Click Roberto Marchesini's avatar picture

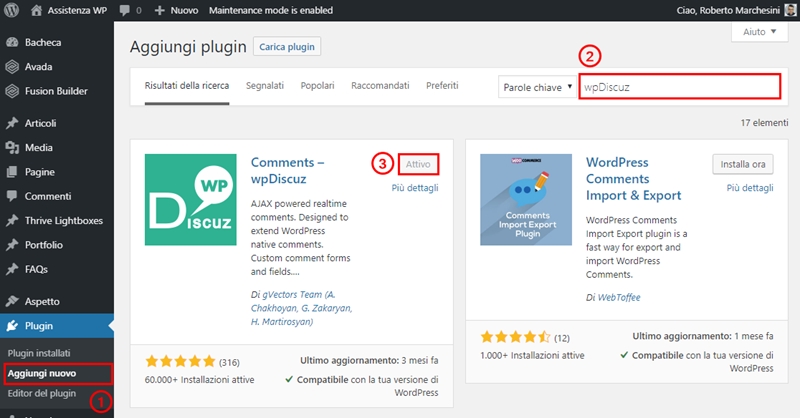pyautogui.click(x=790, y=10)
